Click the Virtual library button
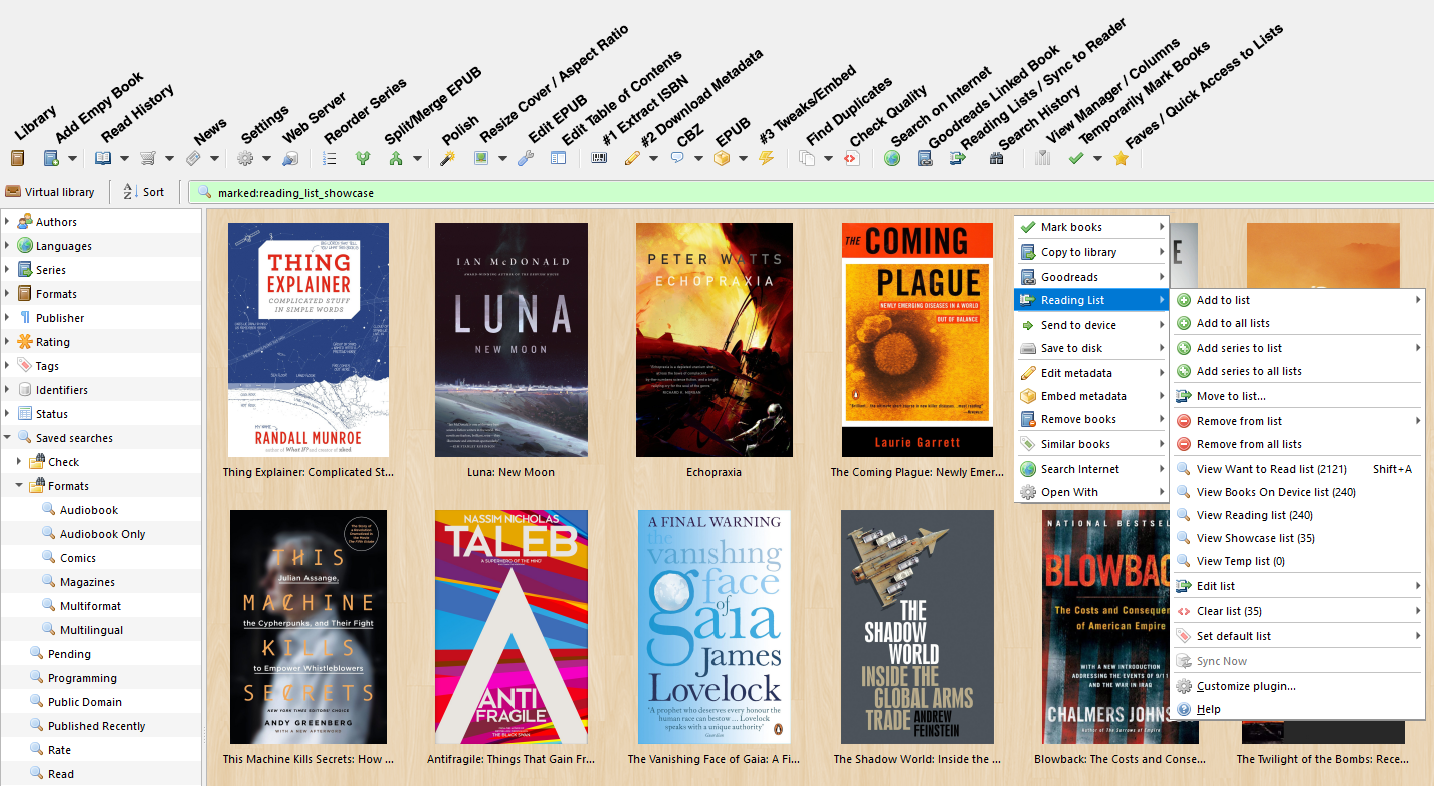 pyautogui.click(x=51, y=192)
